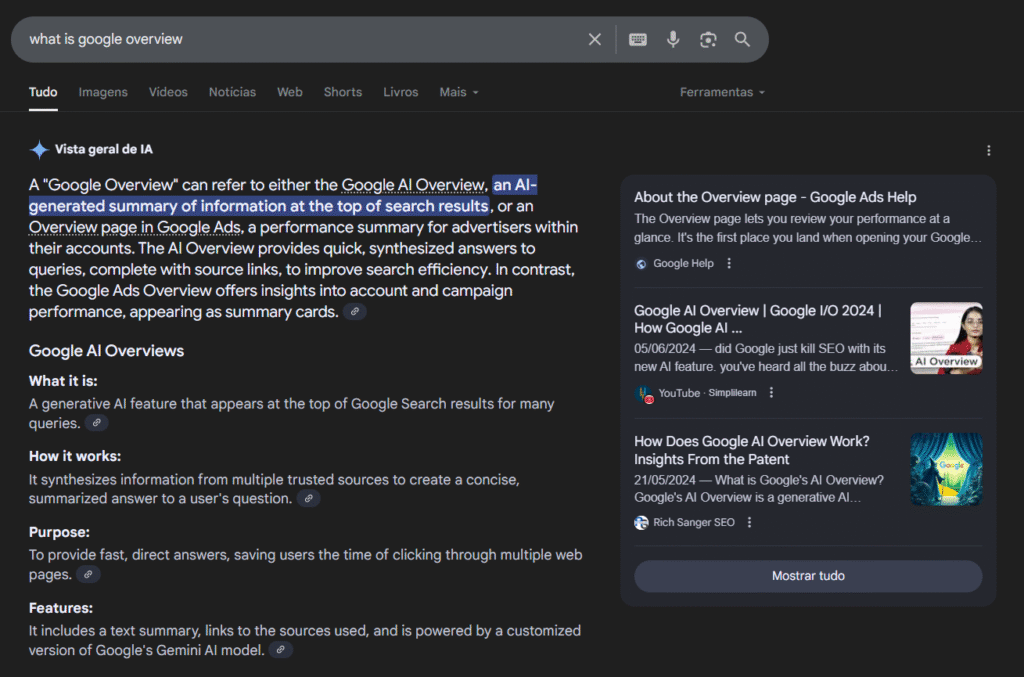Open the source link icon after 'Gemini AI model.'
The height and width of the screenshot is (677, 1024).
[281, 650]
